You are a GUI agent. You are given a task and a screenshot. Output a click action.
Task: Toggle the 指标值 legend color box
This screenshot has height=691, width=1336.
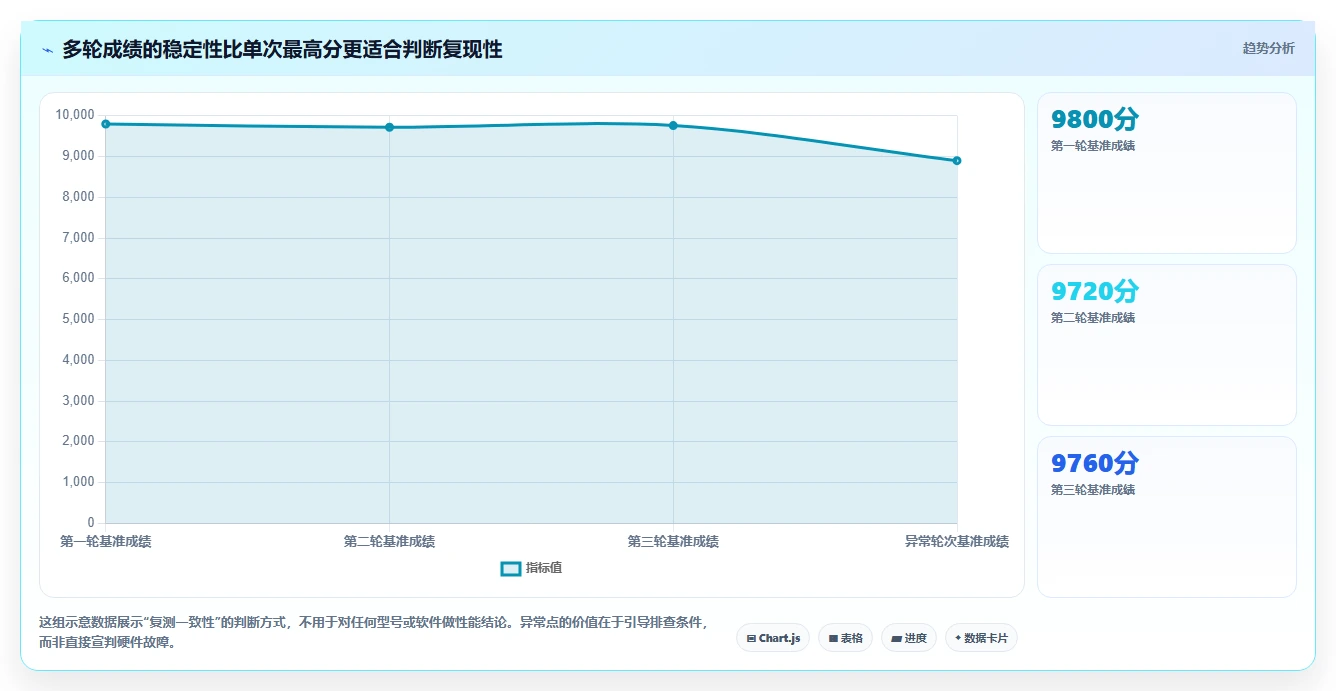point(510,568)
